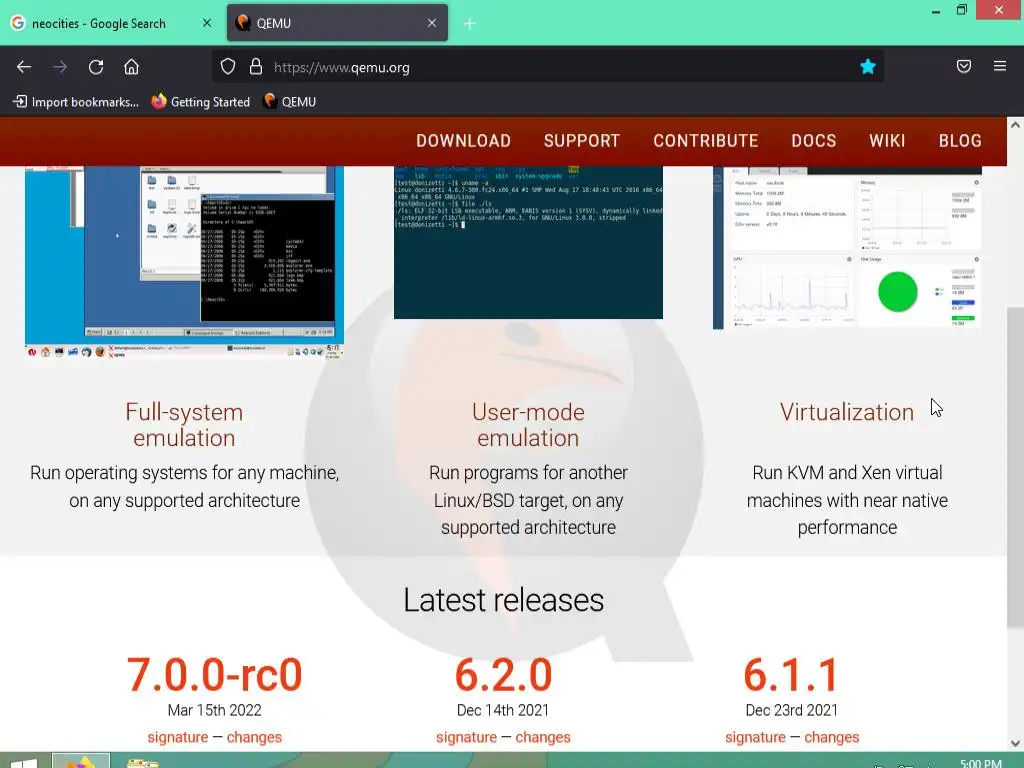Go back using the browser back arrow
The image size is (1024, 768).
(x=24, y=67)
